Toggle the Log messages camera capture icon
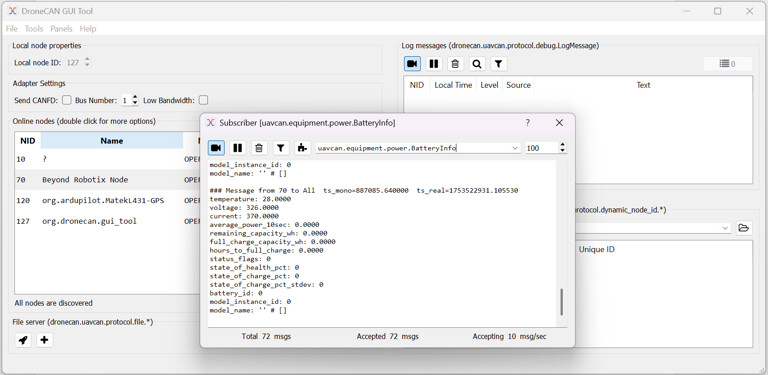 [x=412, y=64]
